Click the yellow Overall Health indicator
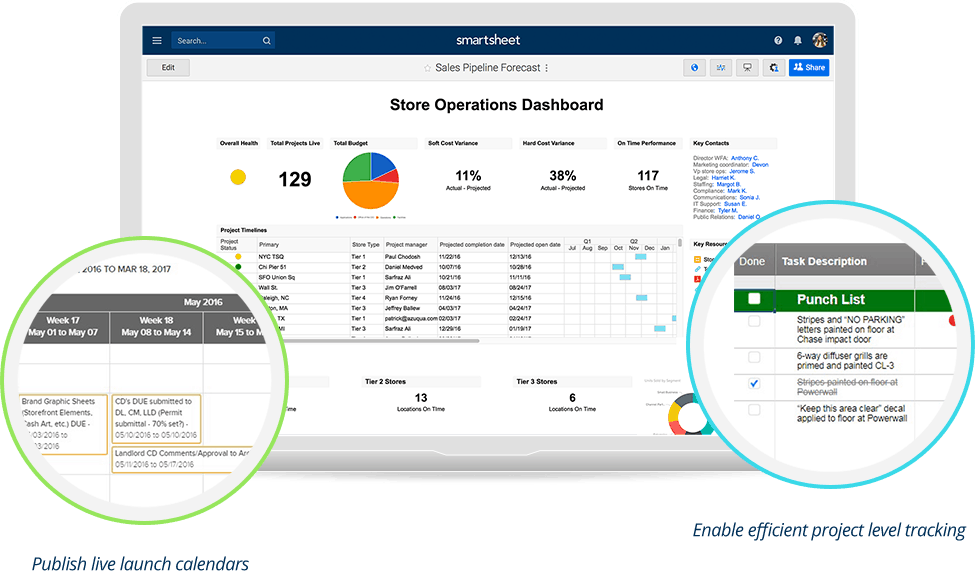This screenshot has height=571, width=975. pyautogui.click(x=238, y=177)
